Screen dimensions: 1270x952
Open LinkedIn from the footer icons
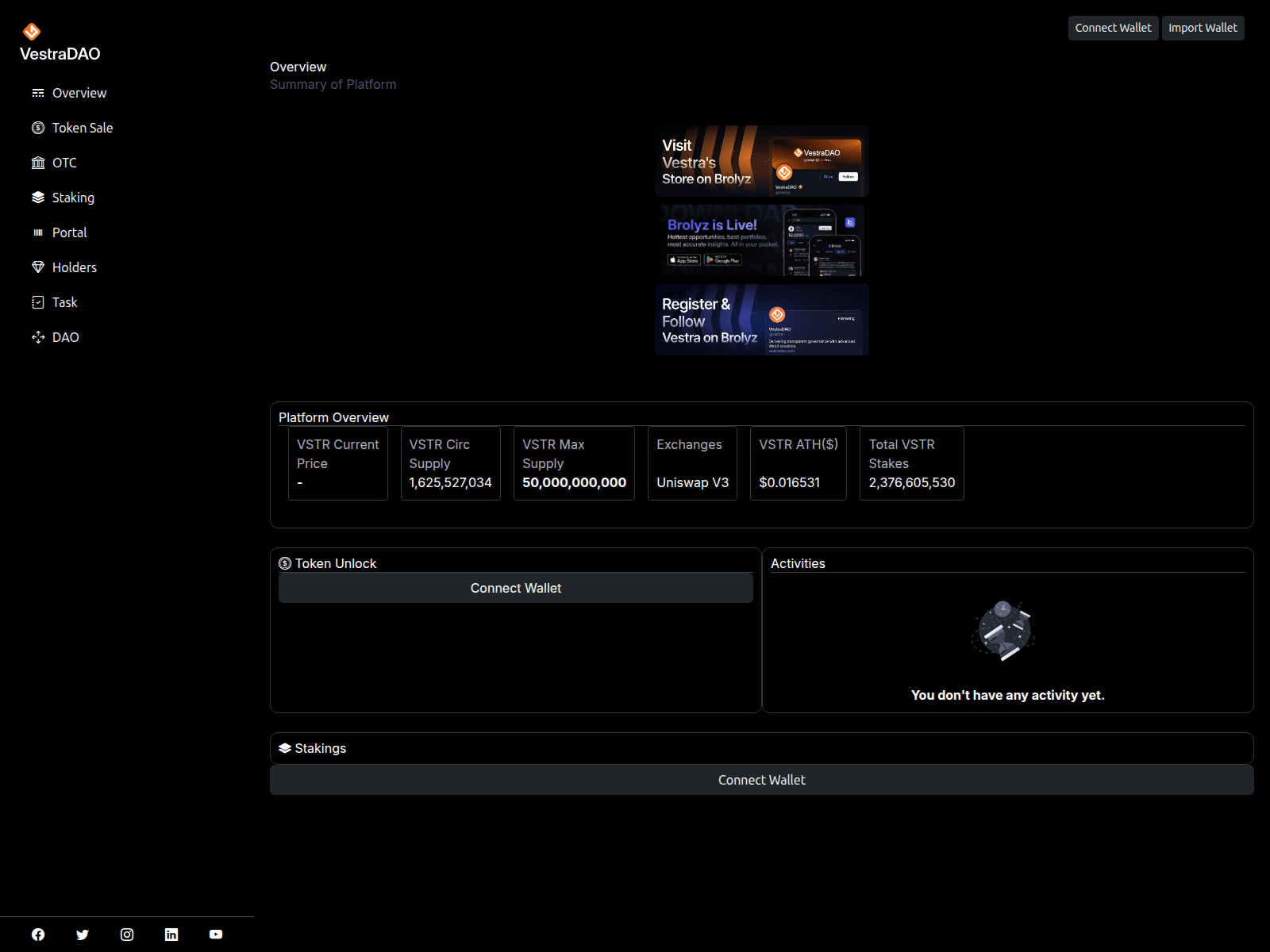(x=171, y=934)
